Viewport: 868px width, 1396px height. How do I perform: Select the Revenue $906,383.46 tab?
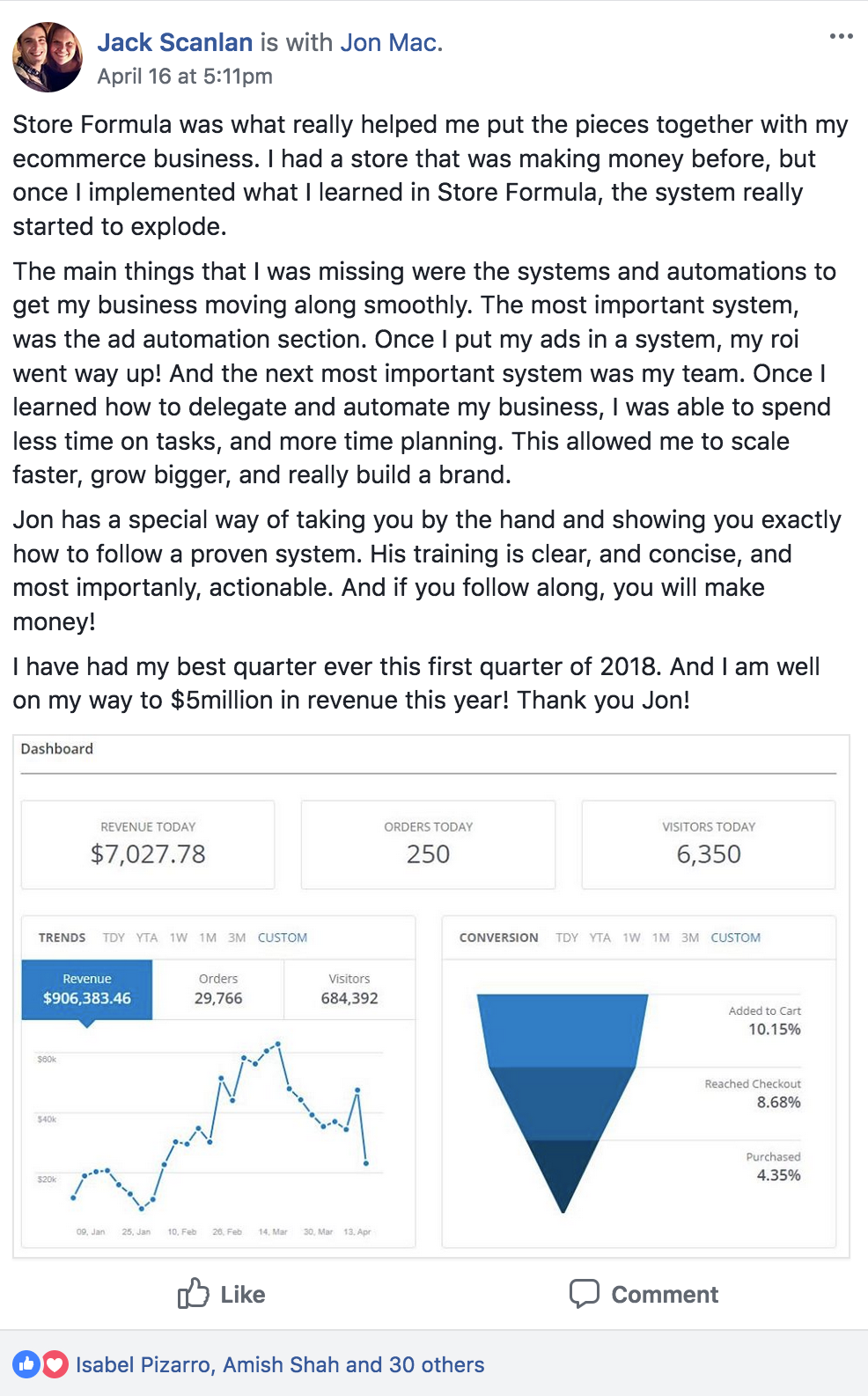[x=87, y=989]
